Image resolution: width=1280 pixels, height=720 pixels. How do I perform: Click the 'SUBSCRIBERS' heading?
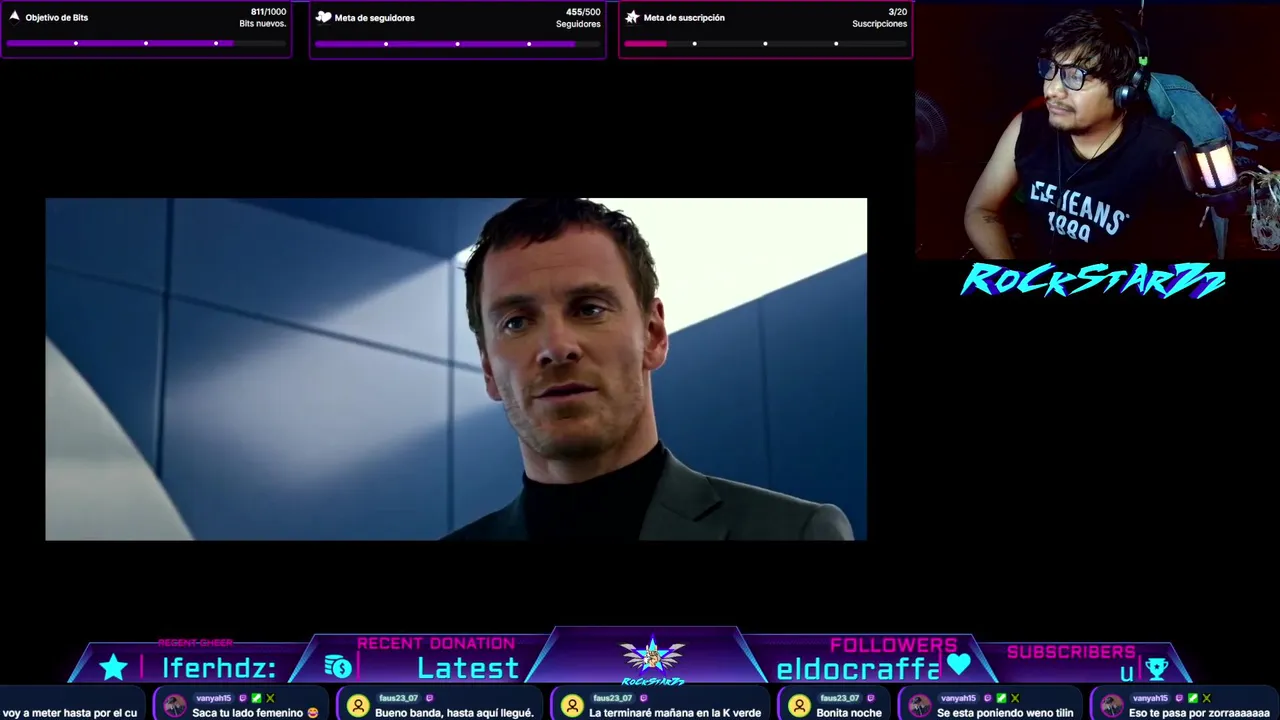click(1071, 652)
